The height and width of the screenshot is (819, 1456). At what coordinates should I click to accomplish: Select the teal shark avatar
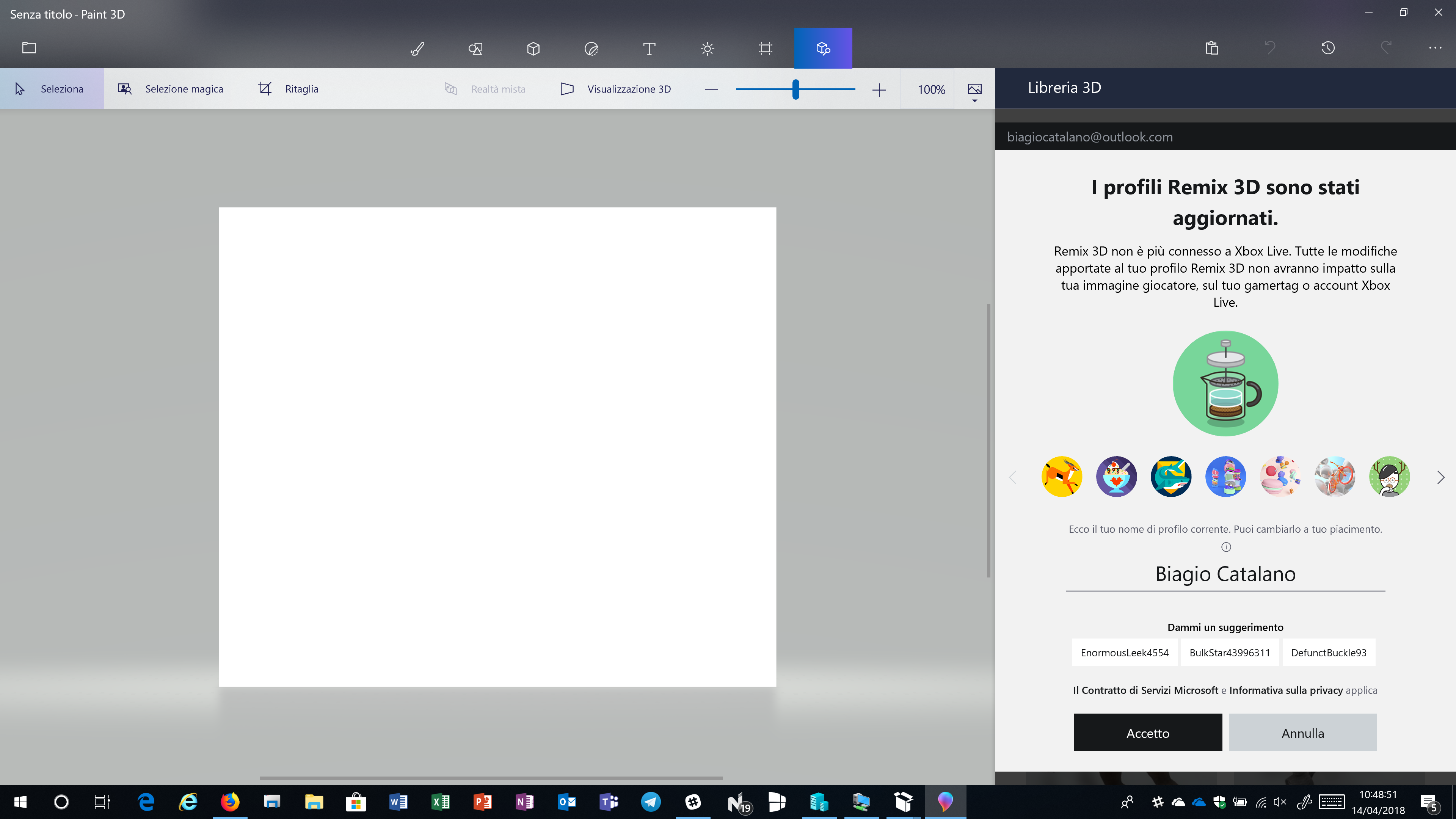tap(1171, 477)
